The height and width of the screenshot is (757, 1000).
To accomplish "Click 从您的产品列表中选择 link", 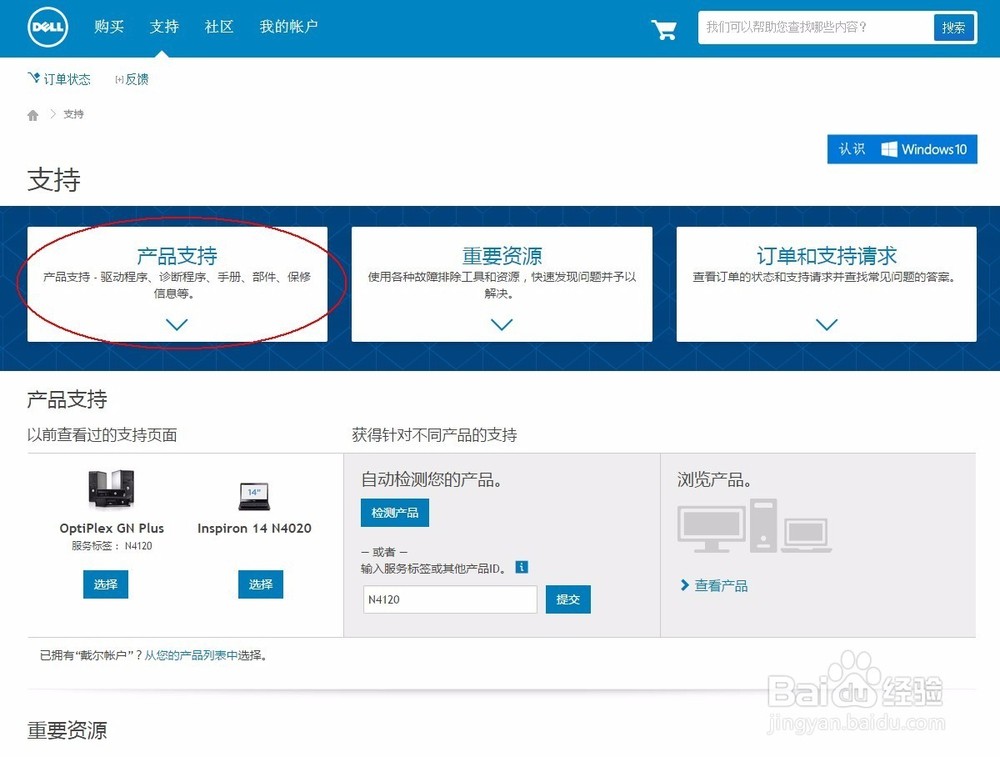I will point(204,655).
